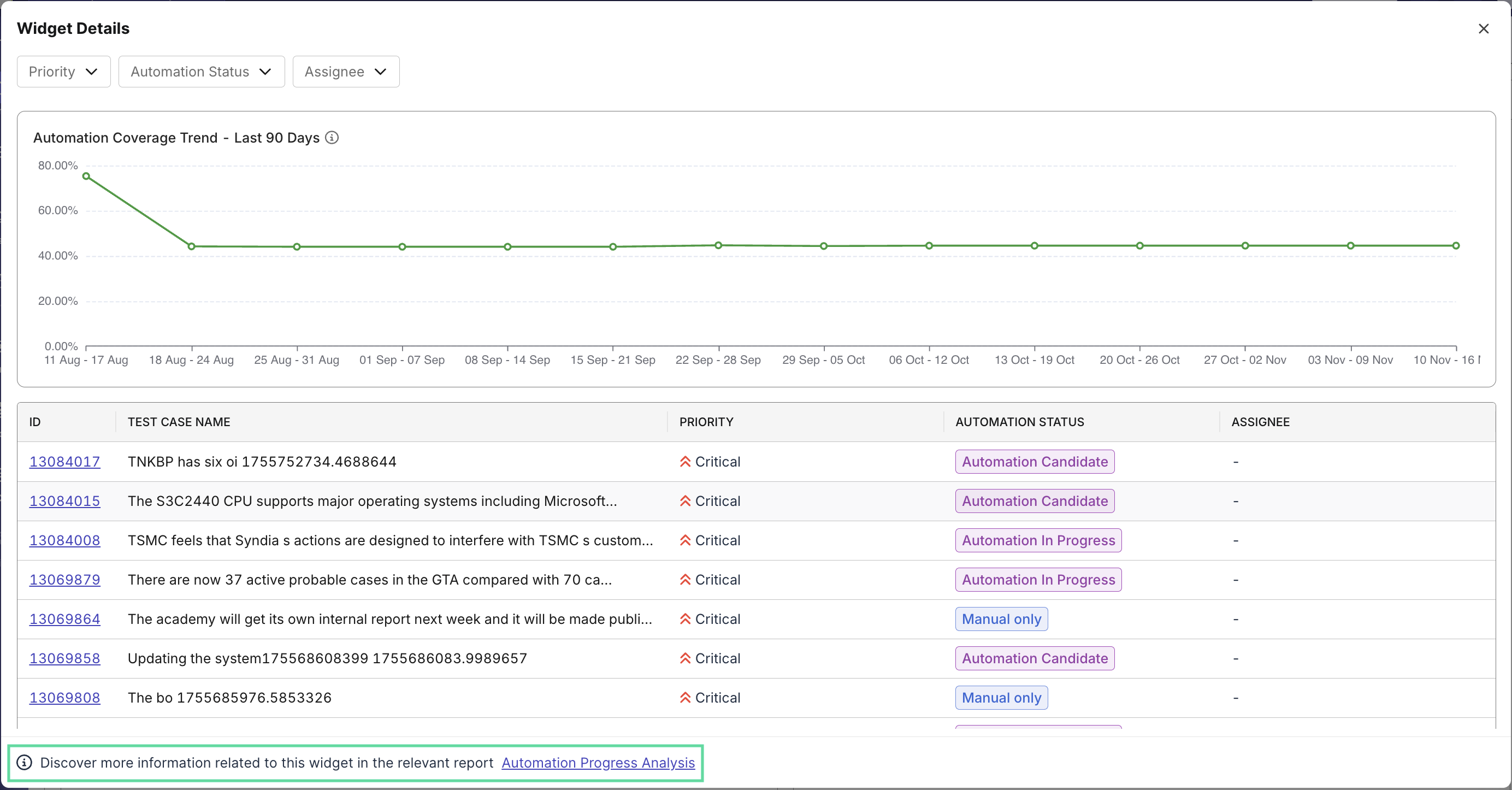Click the info icon in the bottom notification banner
The width and height of the screenshot is (1512, 790).
point(24,763)
